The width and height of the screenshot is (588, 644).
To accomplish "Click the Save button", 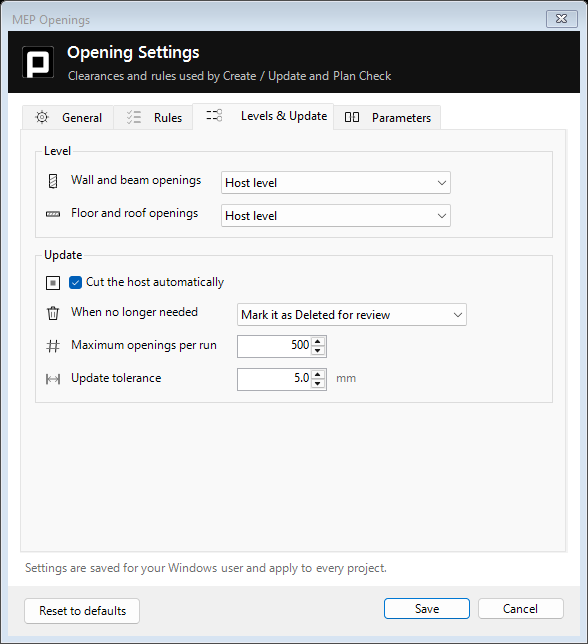I will pos(427,609).
